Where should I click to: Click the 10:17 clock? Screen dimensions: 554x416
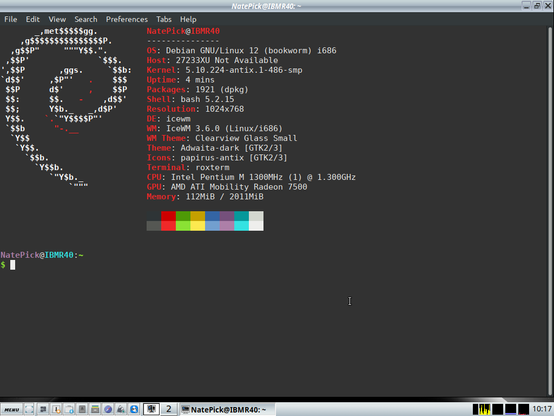(542, 409)
